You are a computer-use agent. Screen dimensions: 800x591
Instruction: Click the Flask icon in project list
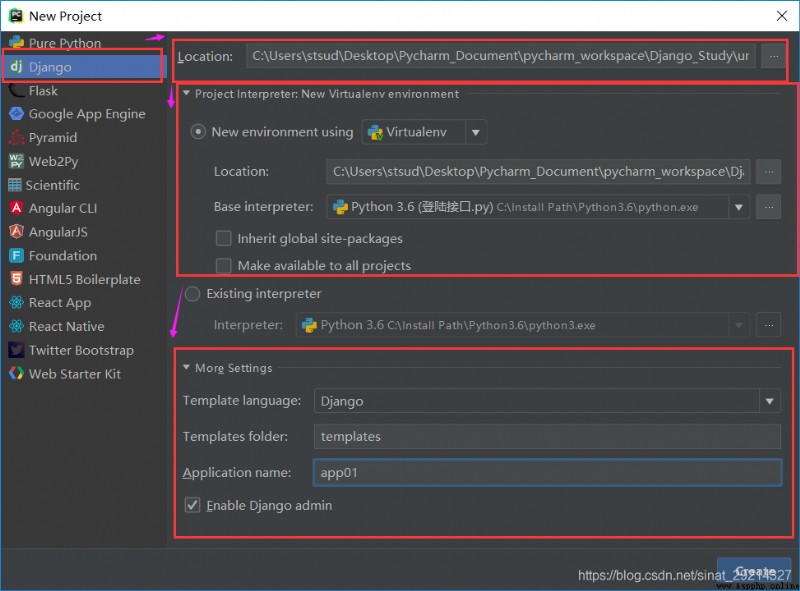point(16,91)
